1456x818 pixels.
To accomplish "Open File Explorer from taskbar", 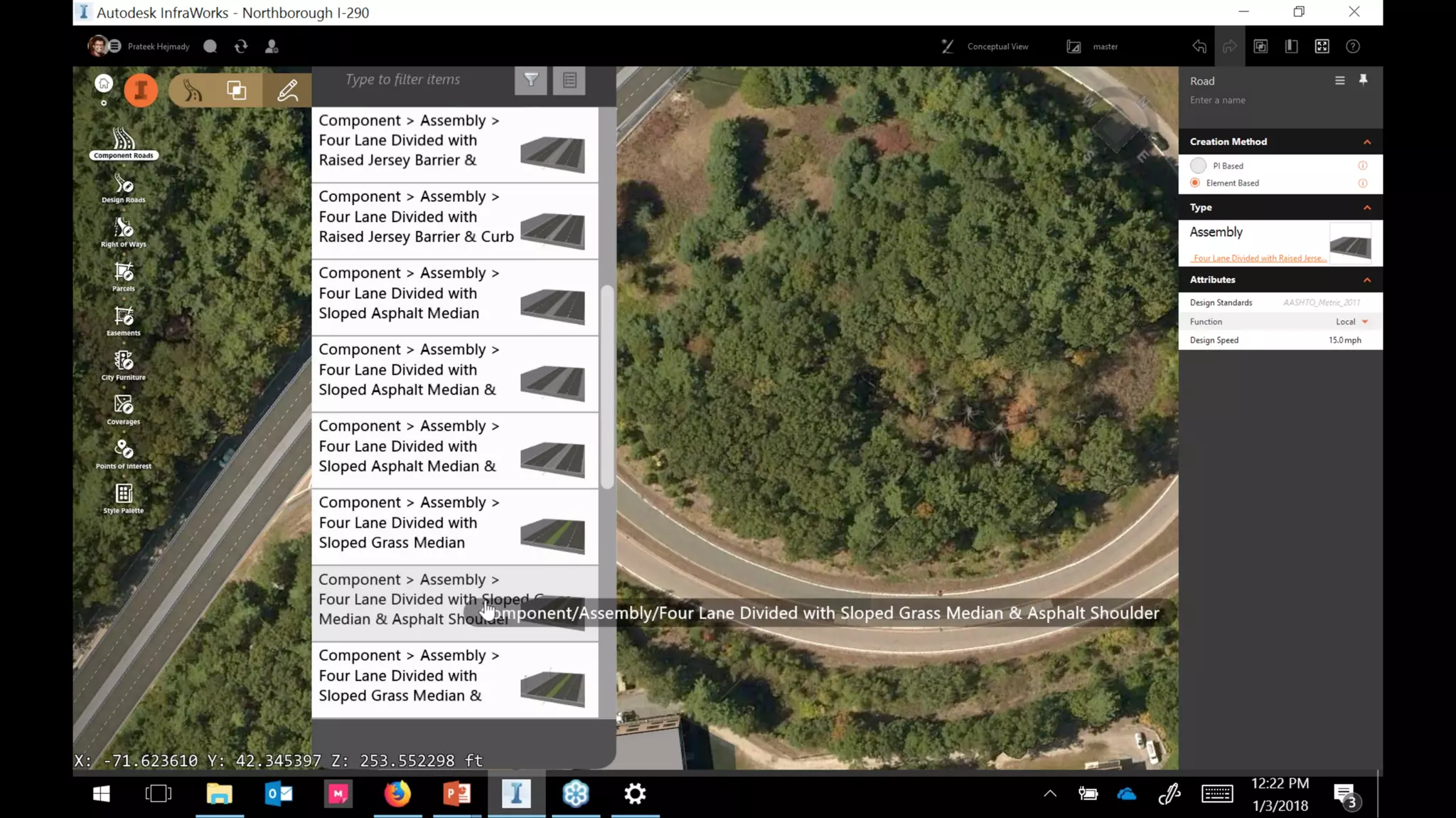I will pos(219,794).
